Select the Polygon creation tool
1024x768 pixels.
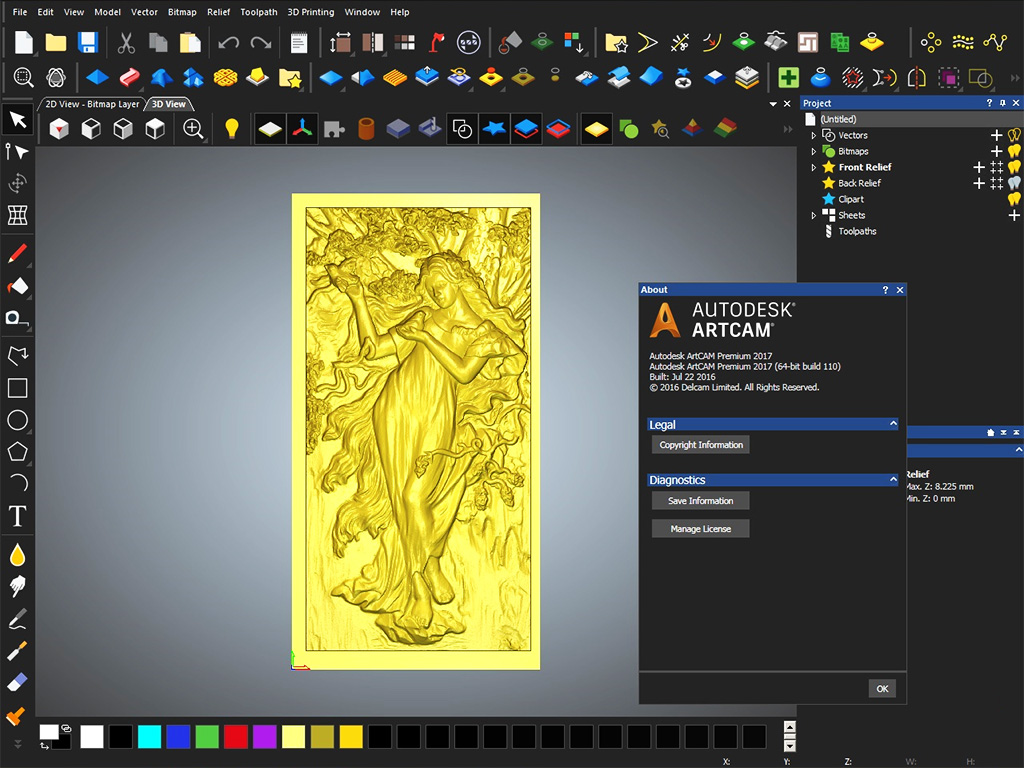[x=17, y=452]
